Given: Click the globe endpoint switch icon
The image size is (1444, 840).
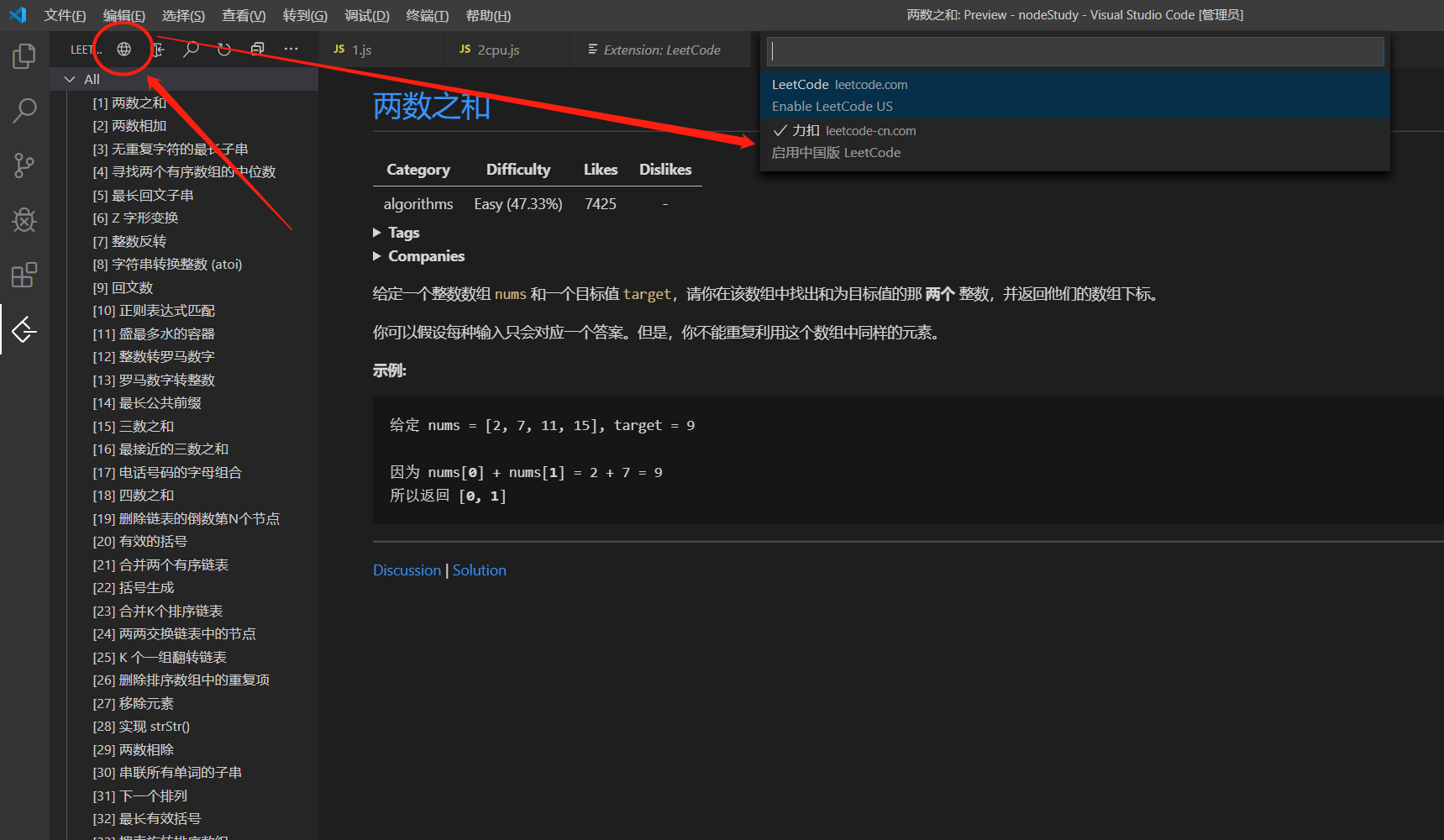Looking at the screenshot, I should pyautogui.click(x=123, y=49).
